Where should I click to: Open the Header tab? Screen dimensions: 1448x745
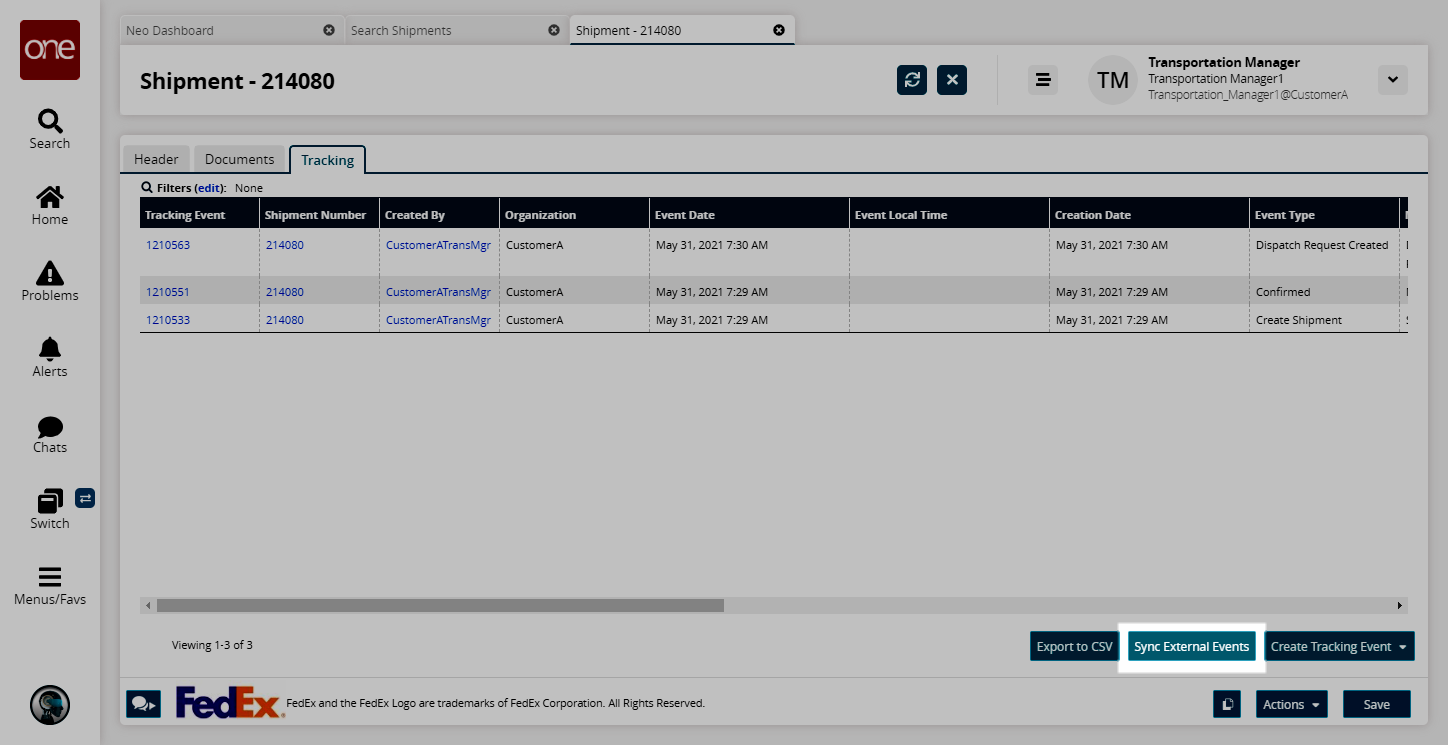(x=156, y=159)
